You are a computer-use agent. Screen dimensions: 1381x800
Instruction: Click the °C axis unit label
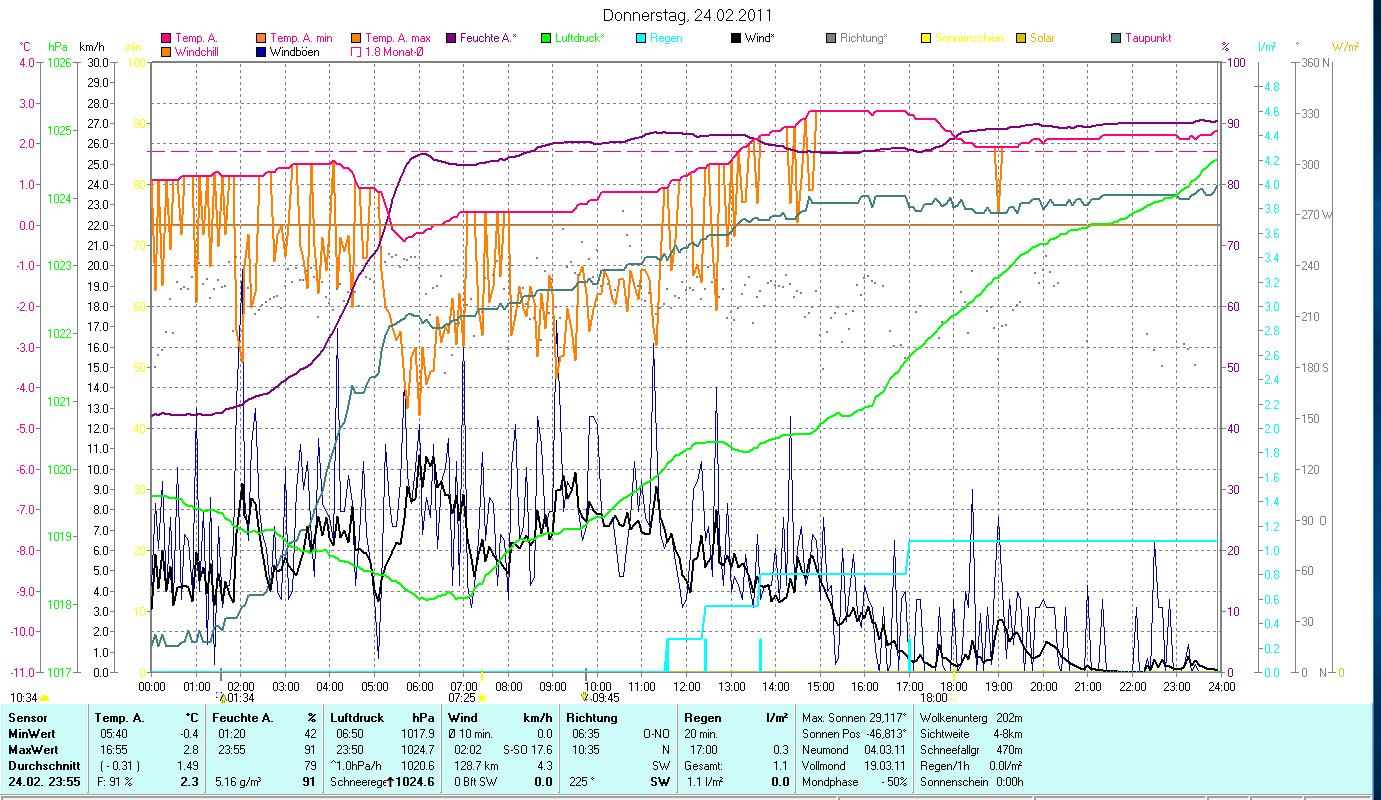point(26,46)
